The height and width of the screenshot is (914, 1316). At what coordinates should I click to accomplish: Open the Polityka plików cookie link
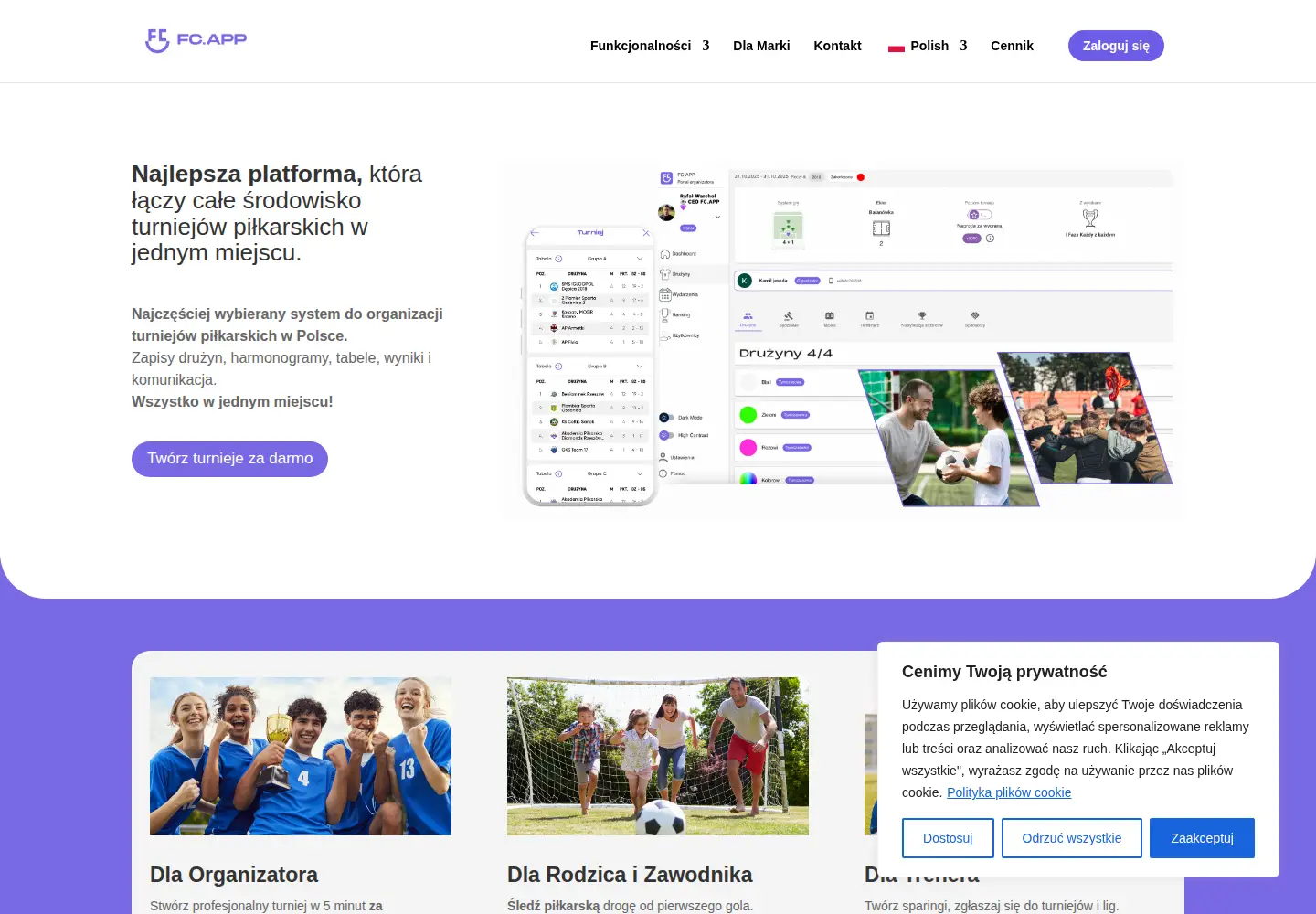pos(1009,792)
